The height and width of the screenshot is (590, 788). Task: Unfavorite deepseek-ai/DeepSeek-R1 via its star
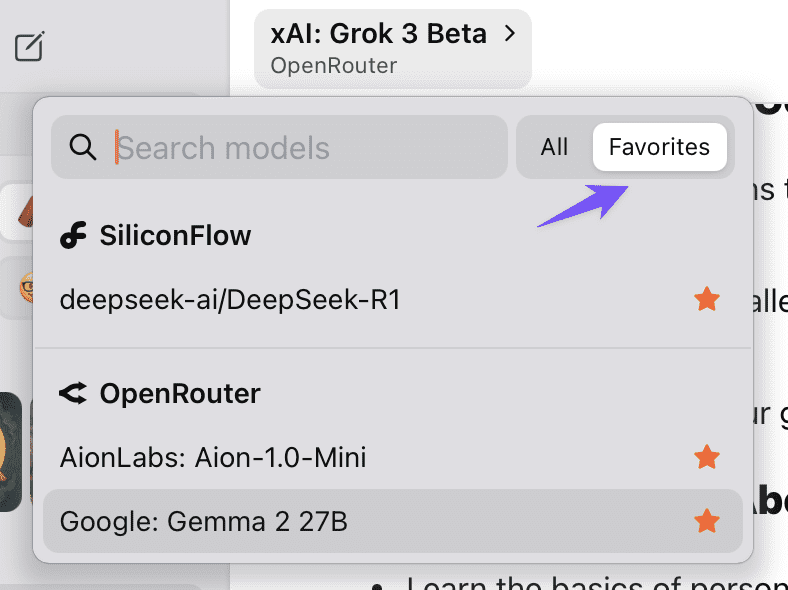(x=707, y=300)
